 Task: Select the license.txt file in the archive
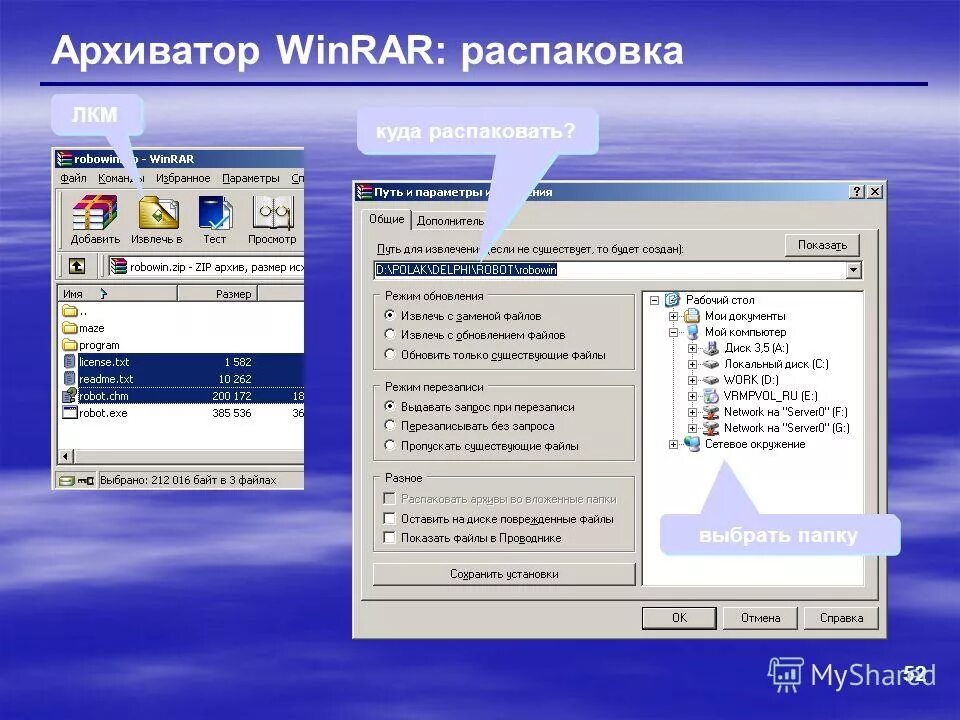(x=106, y=361)
